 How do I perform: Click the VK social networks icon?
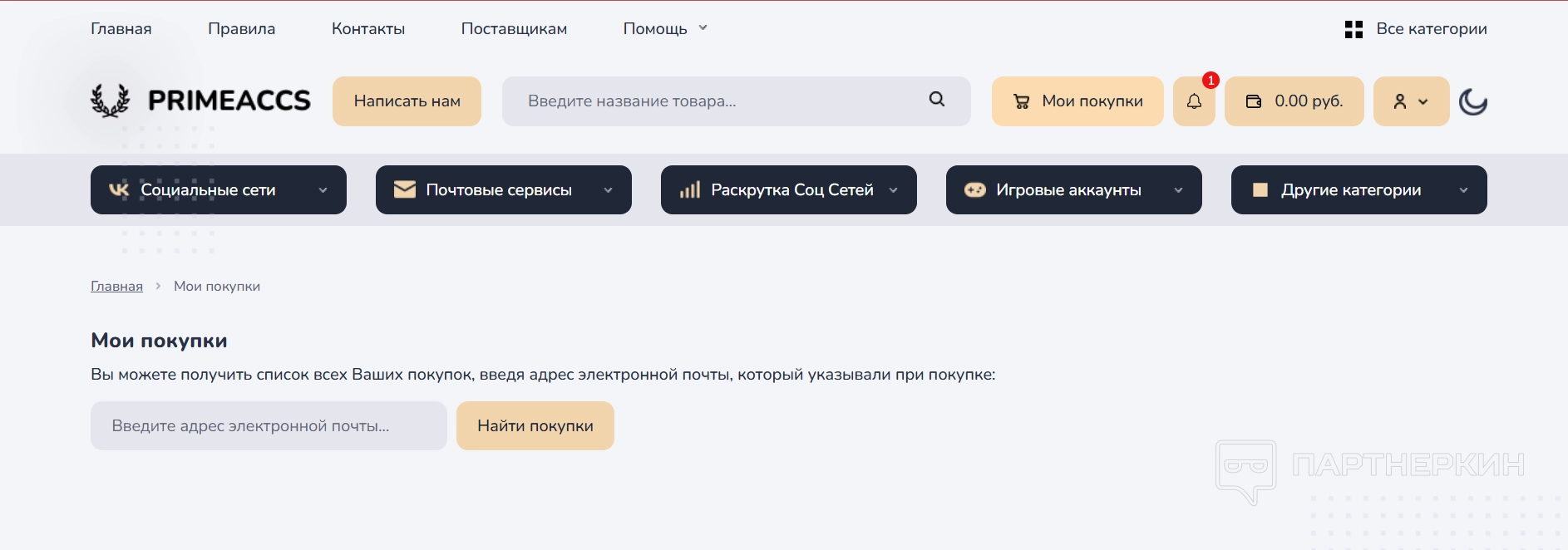click(x=119, y=190)
